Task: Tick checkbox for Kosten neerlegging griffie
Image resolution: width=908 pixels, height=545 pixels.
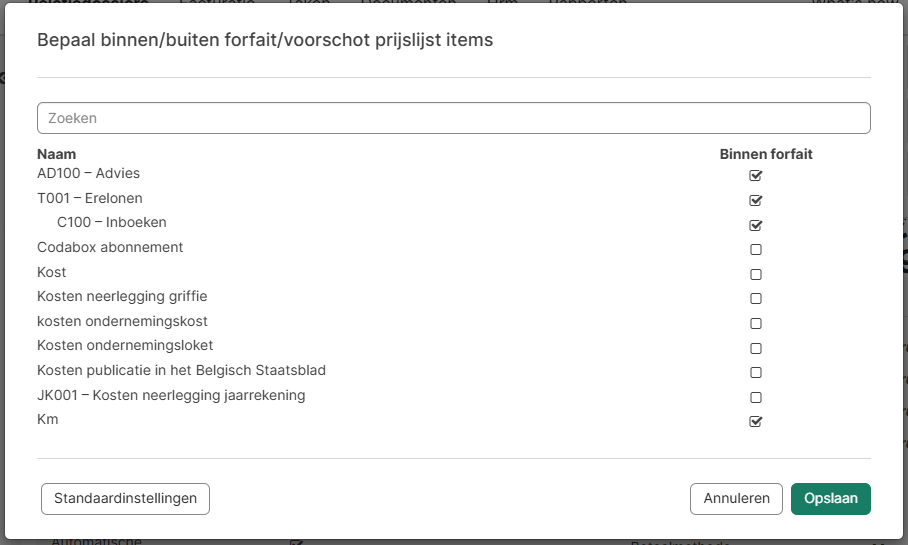Action: [x=756, y=298]
